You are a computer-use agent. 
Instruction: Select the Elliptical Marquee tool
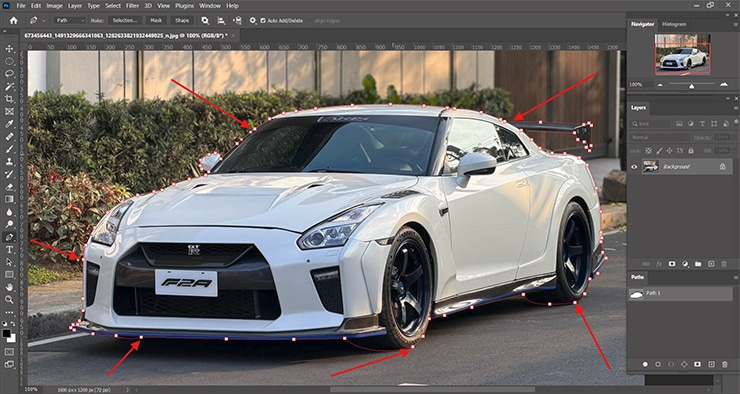click(9, 61)
